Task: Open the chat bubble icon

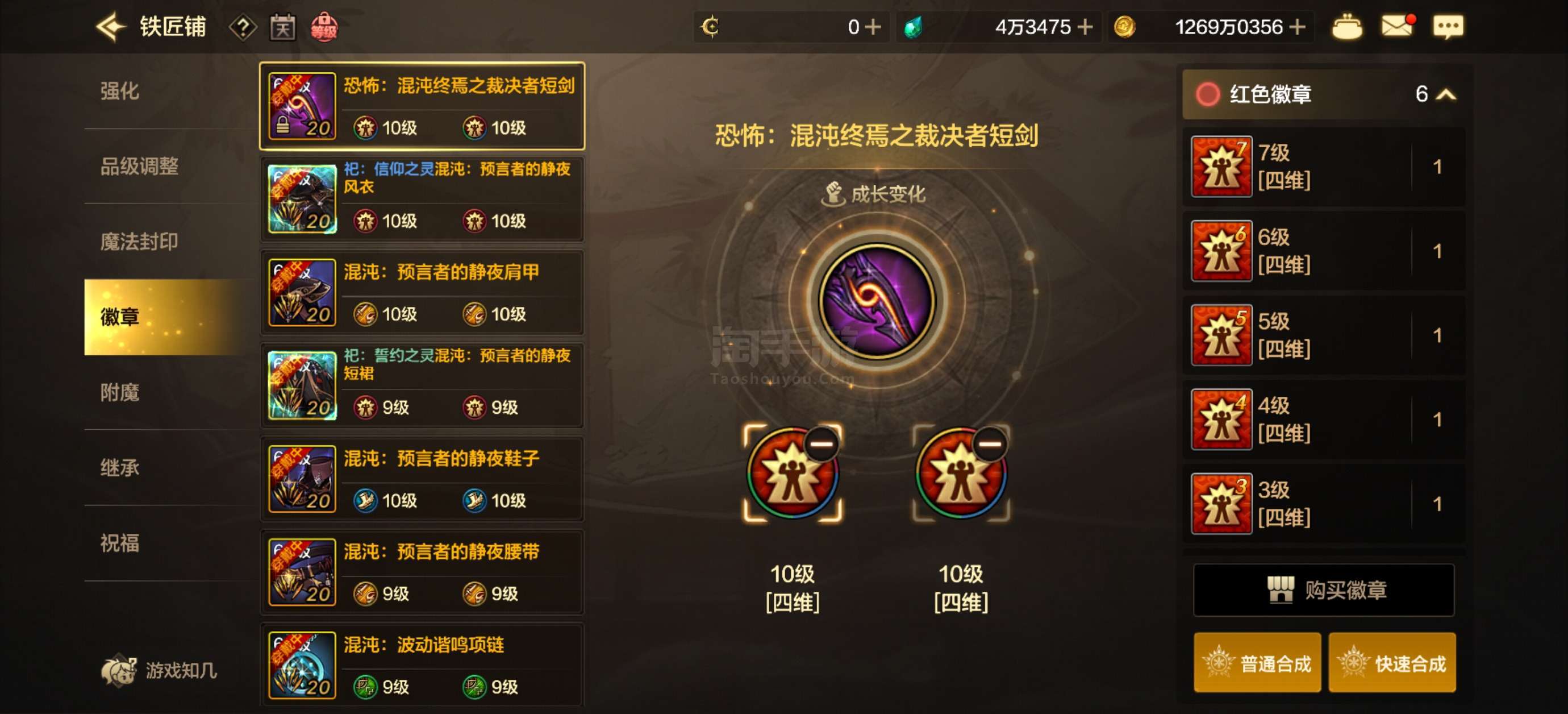Action: (x=1448, y=27)
